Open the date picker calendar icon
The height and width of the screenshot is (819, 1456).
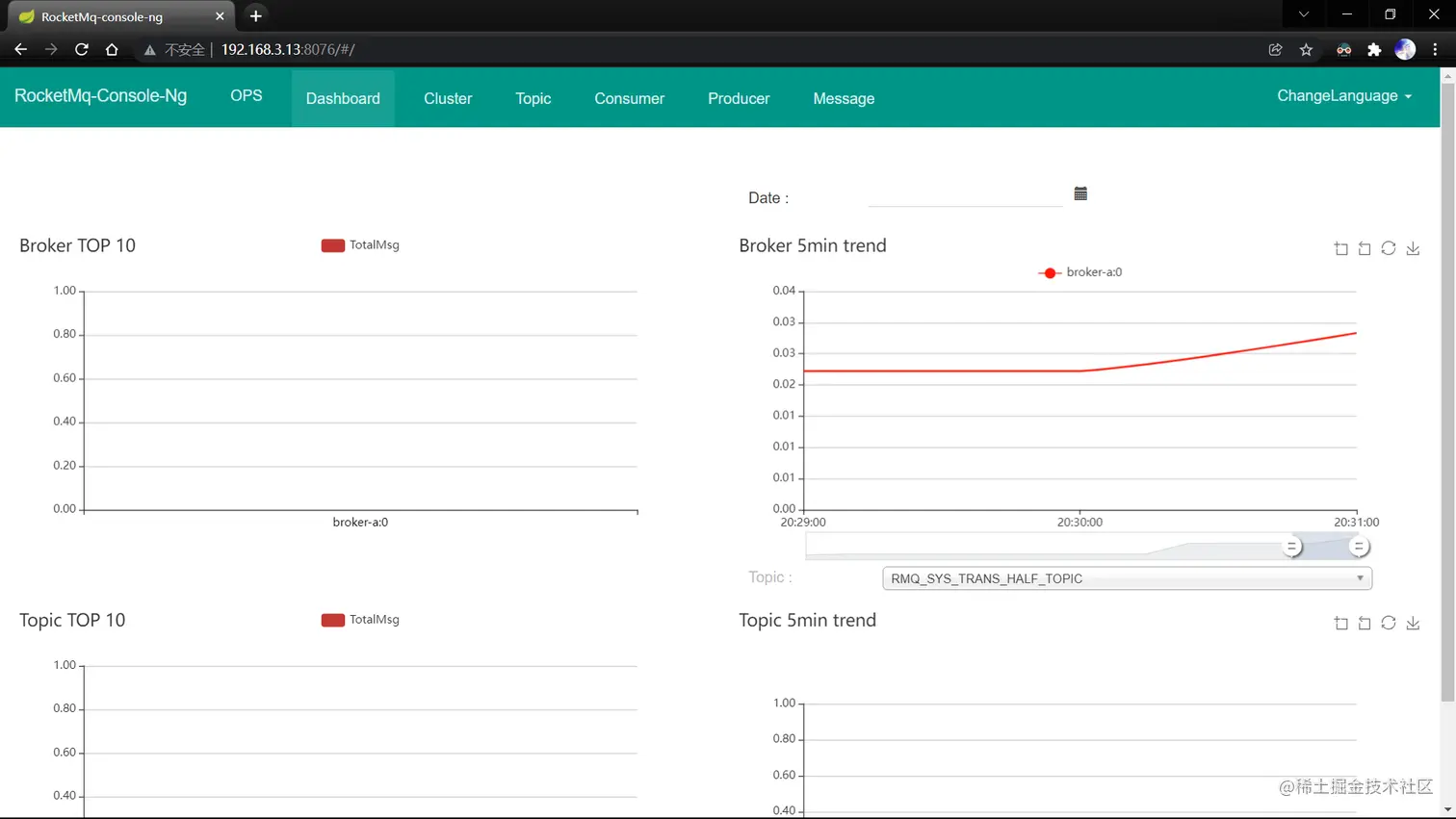click(x=1080, y=193)
